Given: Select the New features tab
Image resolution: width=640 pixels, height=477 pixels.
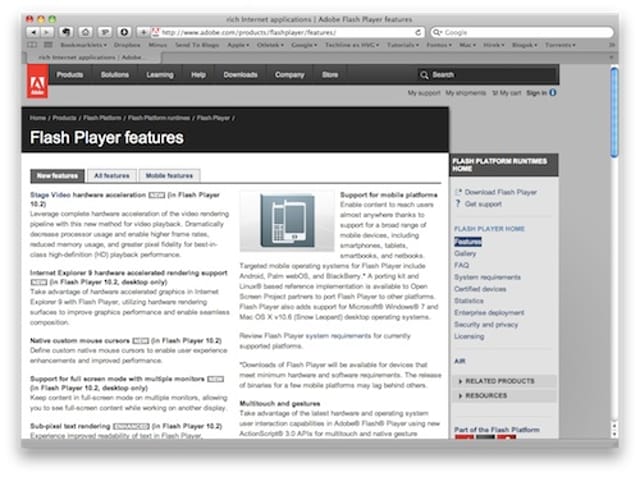Looking at the screenshot, I should pos(57,175).
